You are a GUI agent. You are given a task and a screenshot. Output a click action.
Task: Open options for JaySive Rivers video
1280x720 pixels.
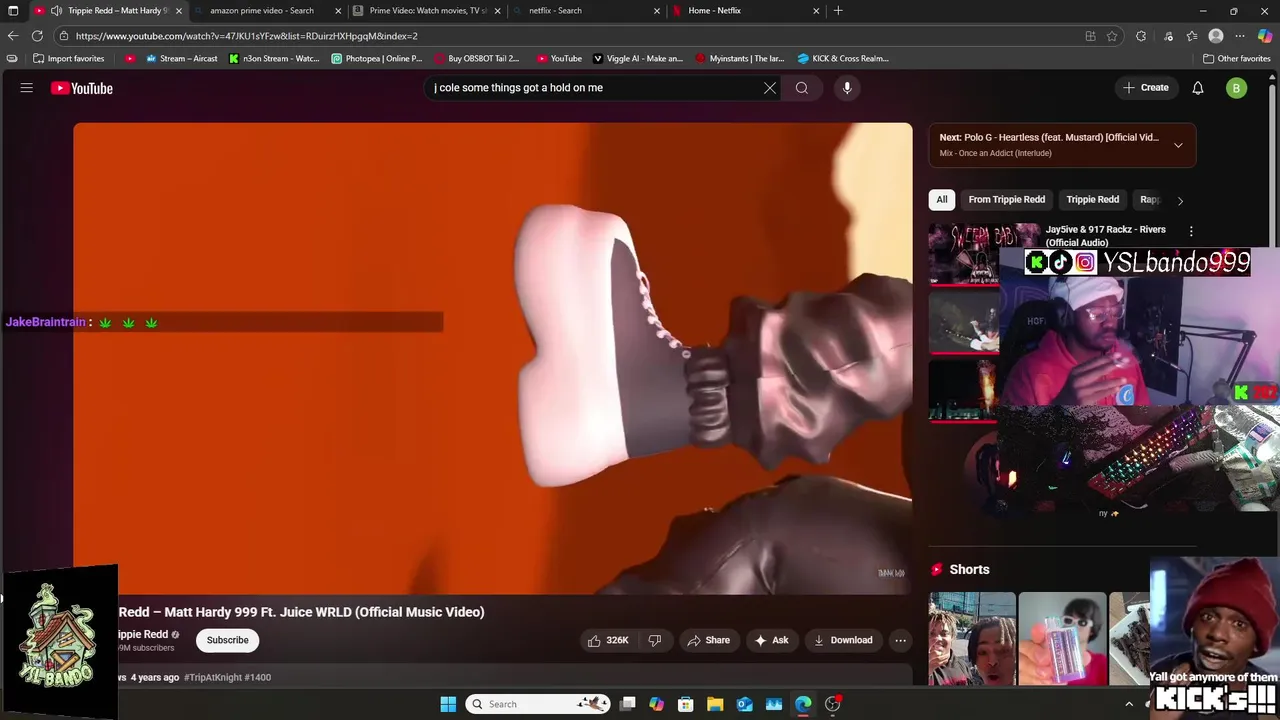[x=1191, y=231]
